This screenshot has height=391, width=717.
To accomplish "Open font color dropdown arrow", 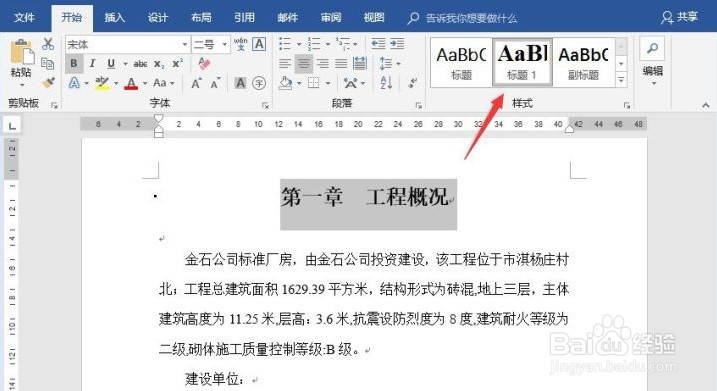I will (x=145, y=83).
